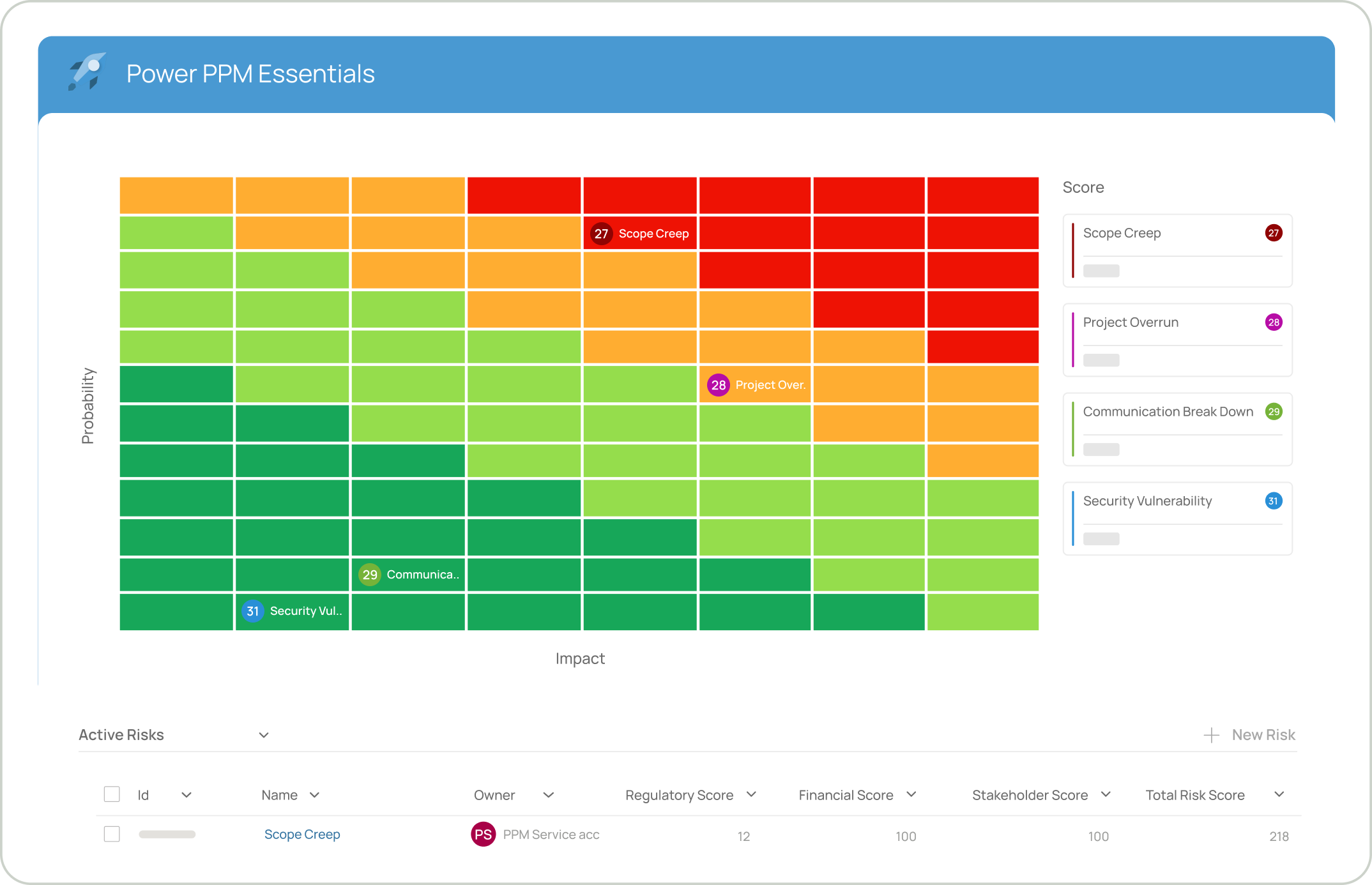
Task: Click the Probability axis label
Action: tap(88, 405)
